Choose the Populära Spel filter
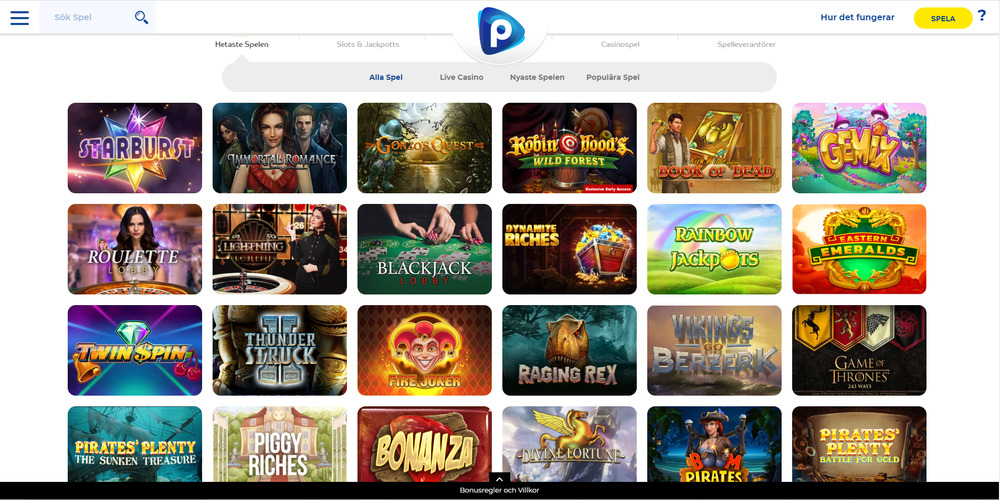The width and height of the screenshot is (1000, 500). tap(613, 77)
